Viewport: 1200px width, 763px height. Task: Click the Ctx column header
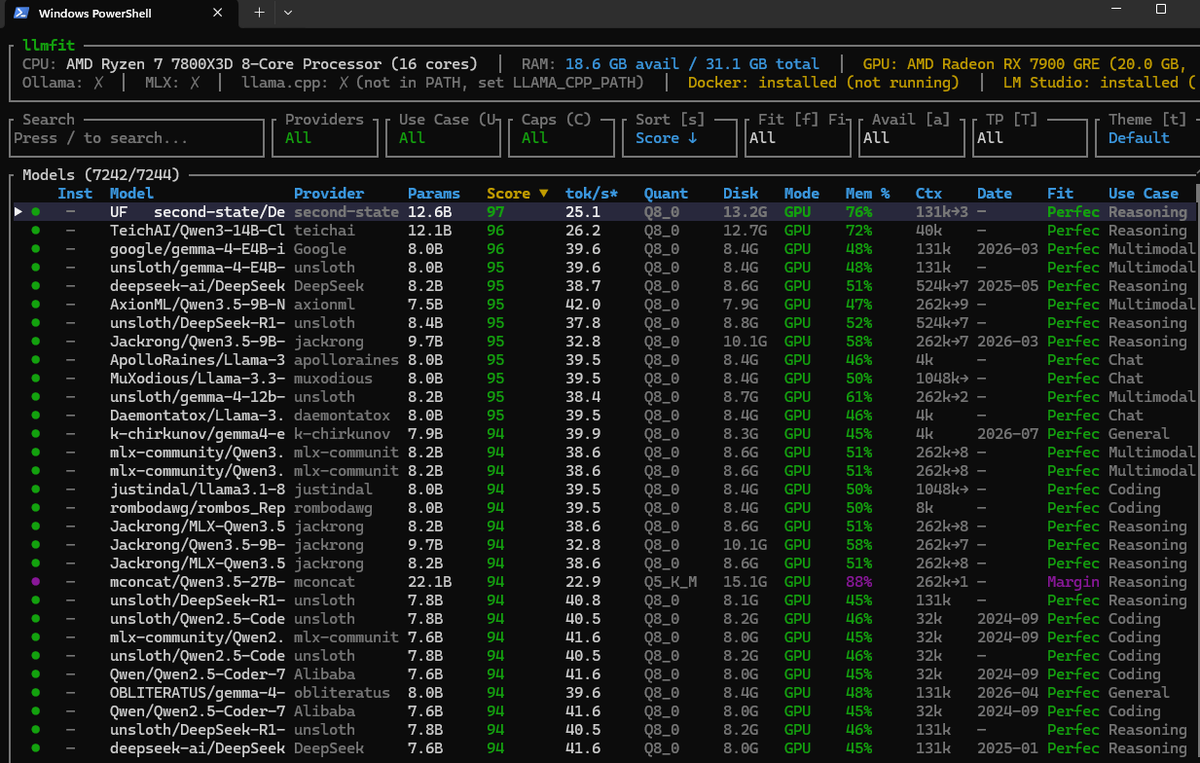(928, 194)
